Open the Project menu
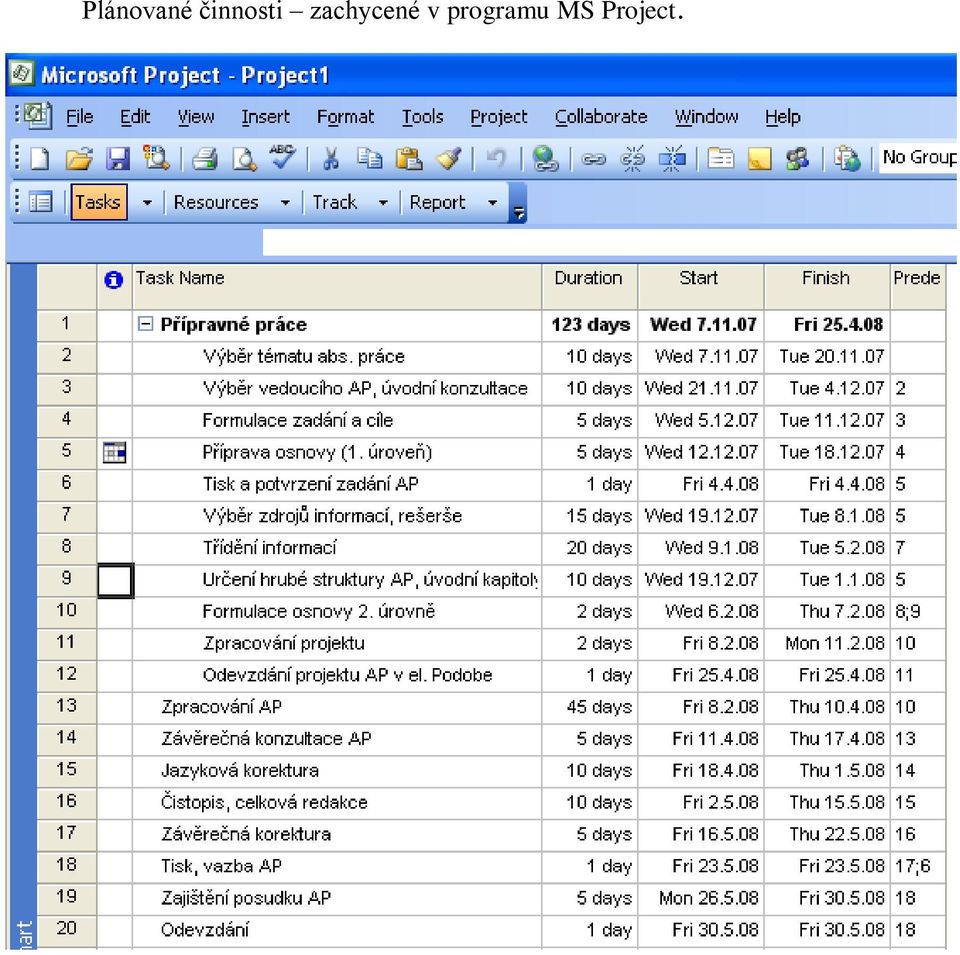960x955 pixels. tap(498, 116)
